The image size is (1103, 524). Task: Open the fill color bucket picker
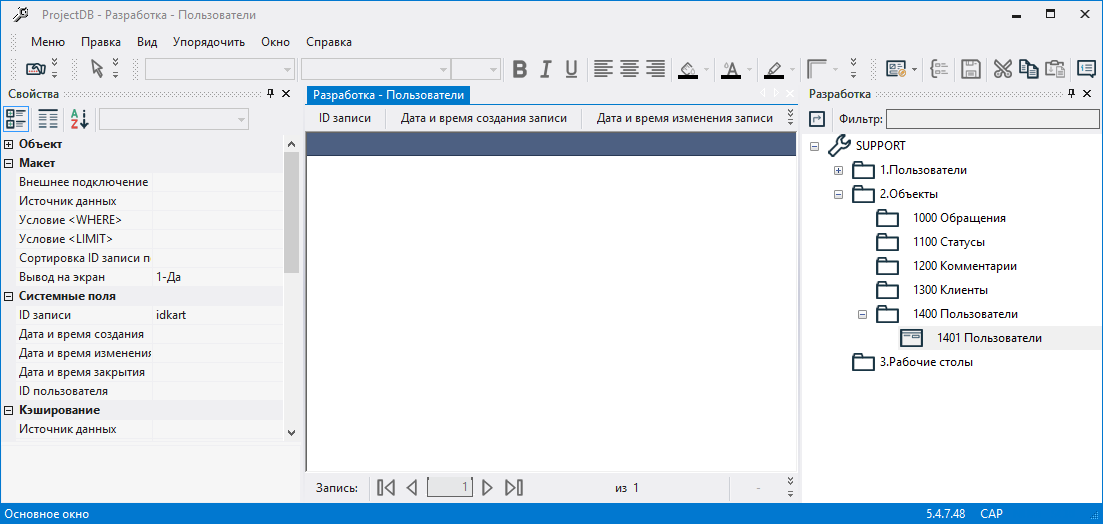pos(688,69)
